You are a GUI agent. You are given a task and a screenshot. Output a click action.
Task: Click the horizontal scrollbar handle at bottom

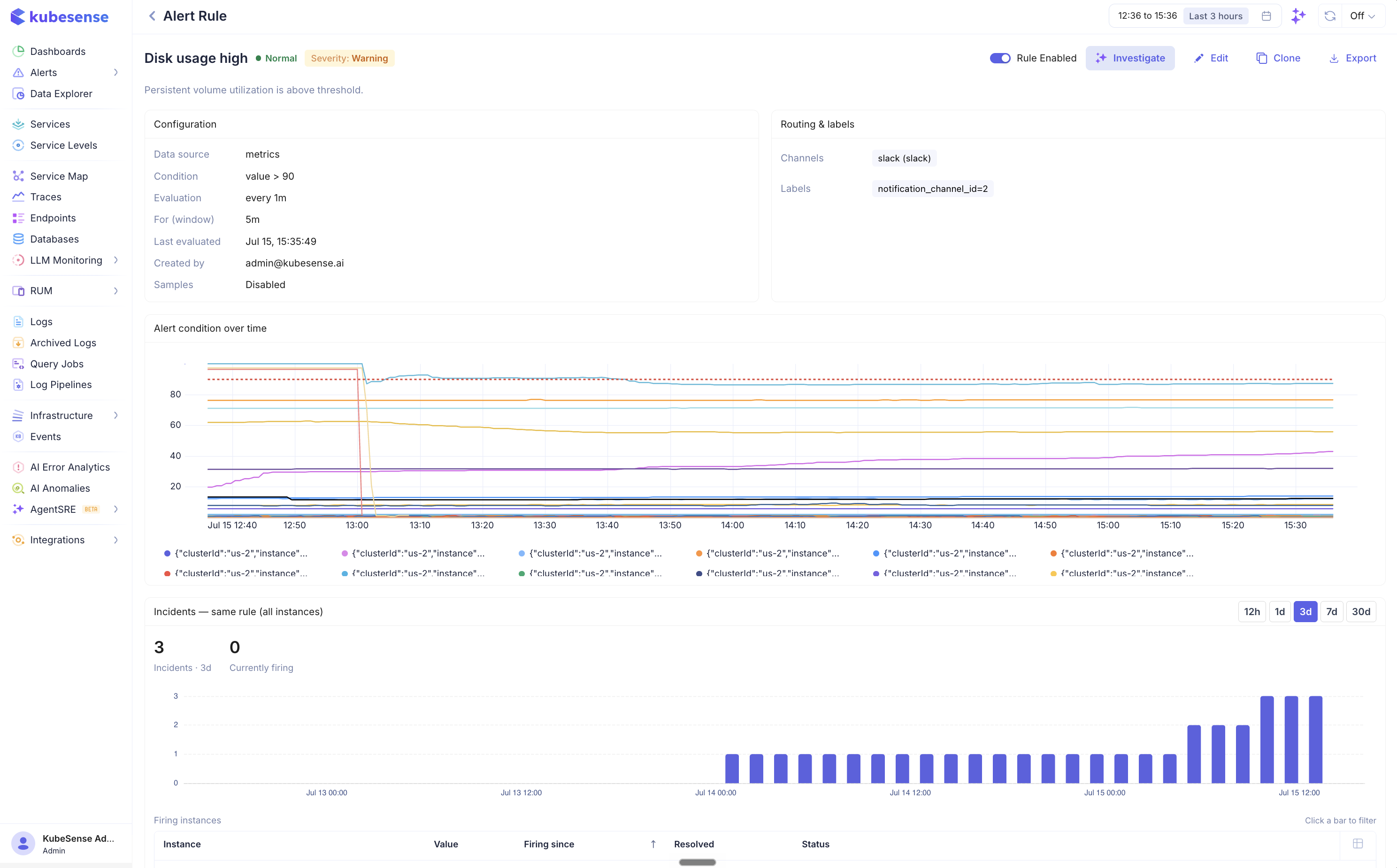pos(697,862)
